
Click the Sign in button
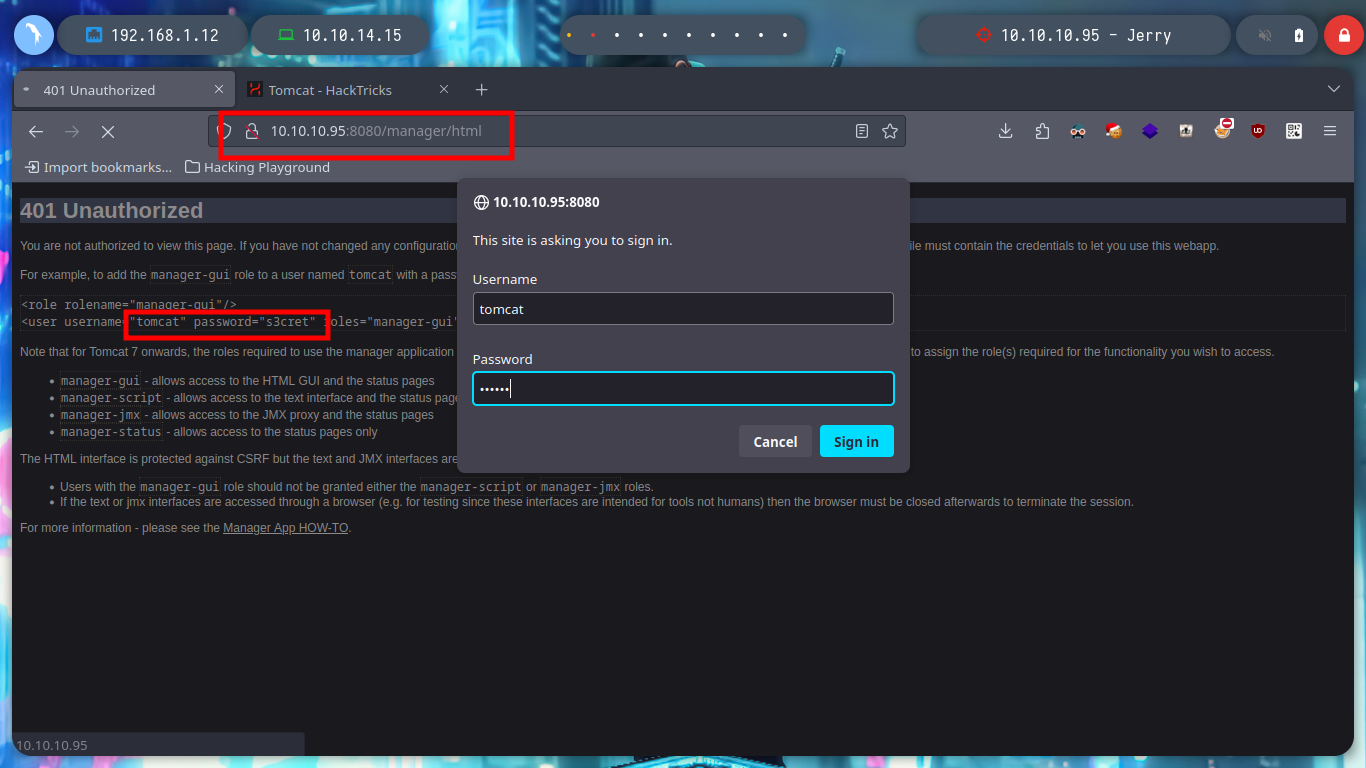pyautogui.click(x=856, y=442)
